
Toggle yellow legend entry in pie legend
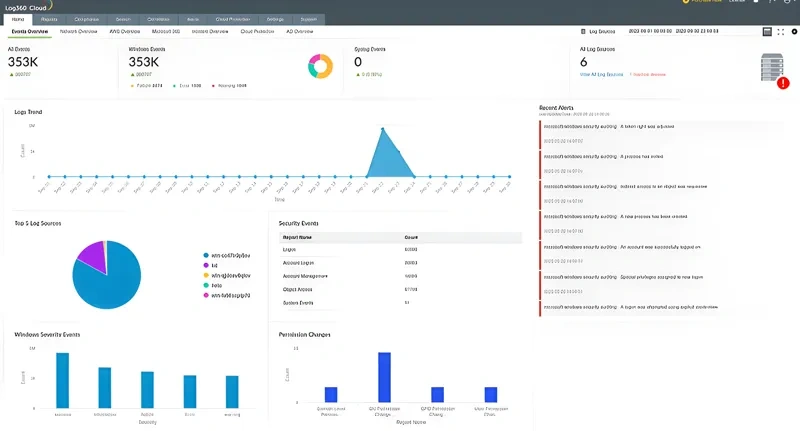coord(227,275)
